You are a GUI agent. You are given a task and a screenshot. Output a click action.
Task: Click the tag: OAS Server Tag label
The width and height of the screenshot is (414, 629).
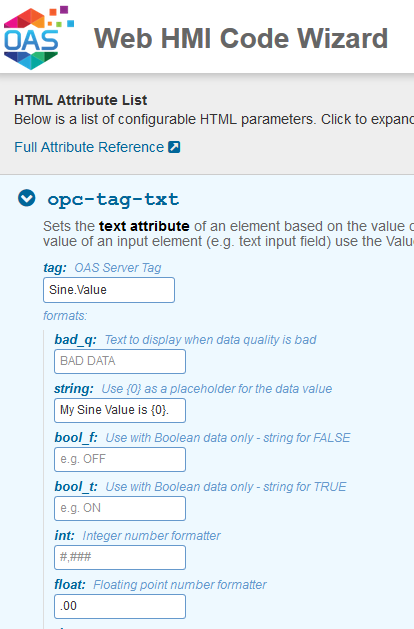coord(102,268)
